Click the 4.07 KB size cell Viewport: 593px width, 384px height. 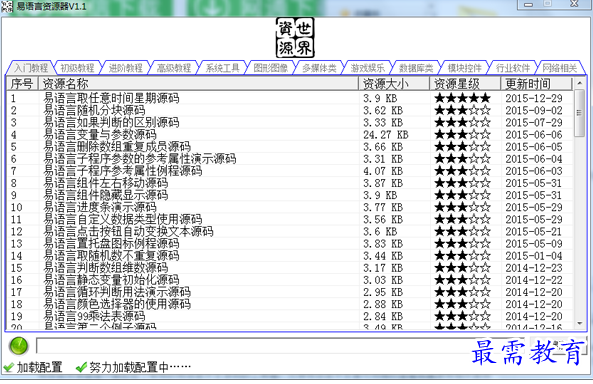coord(383,171)
